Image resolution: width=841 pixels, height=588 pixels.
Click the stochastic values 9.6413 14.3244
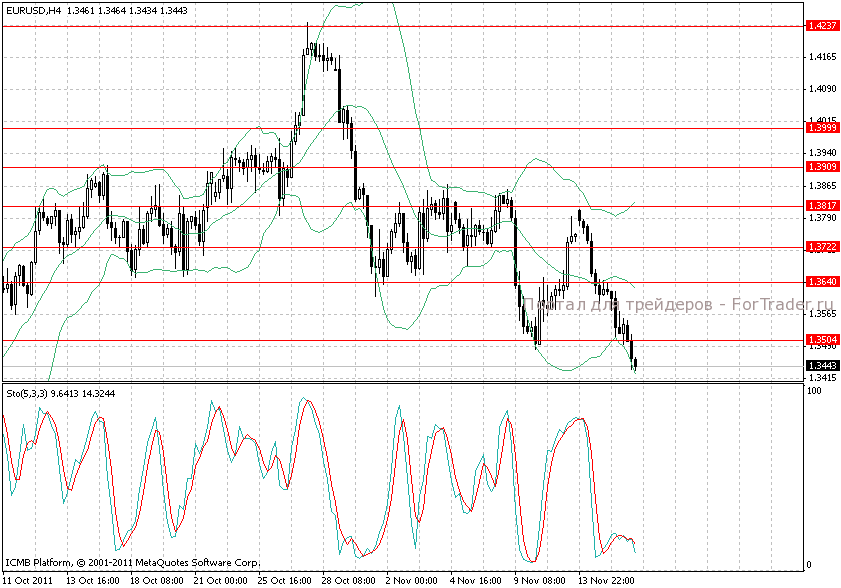pyautogui.click(x=83, y=394)
